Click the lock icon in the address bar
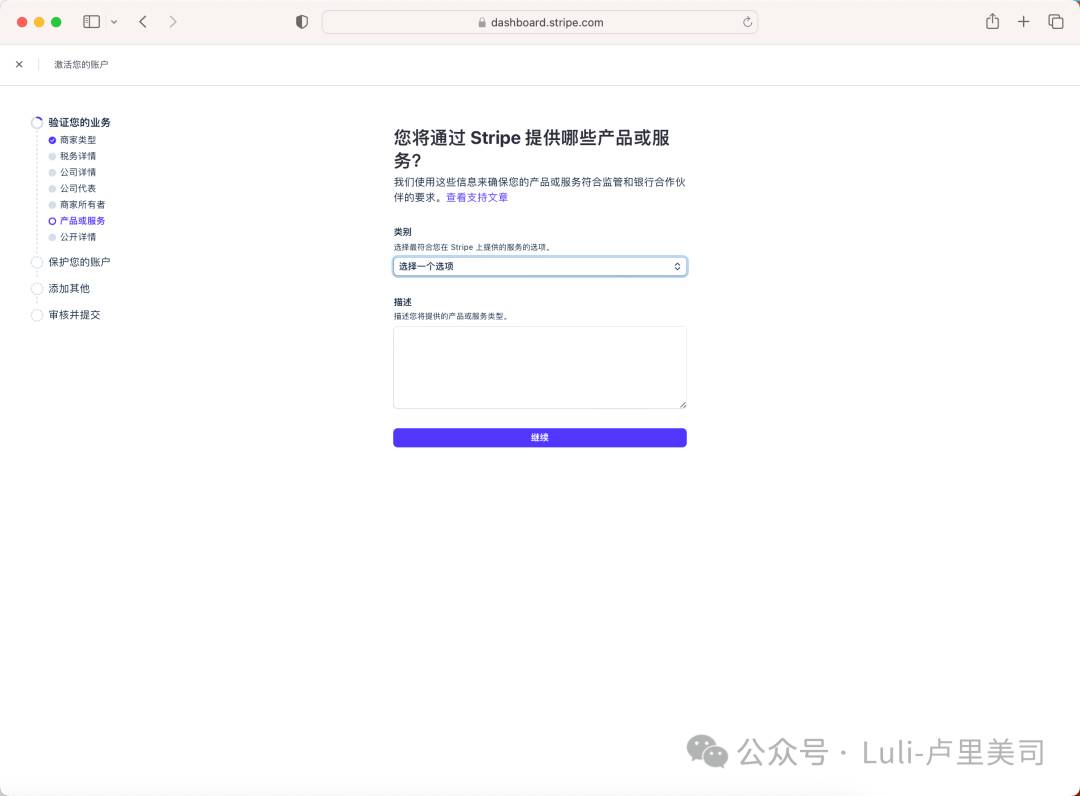The image size is (1080, 796). (x=482, y=23)
